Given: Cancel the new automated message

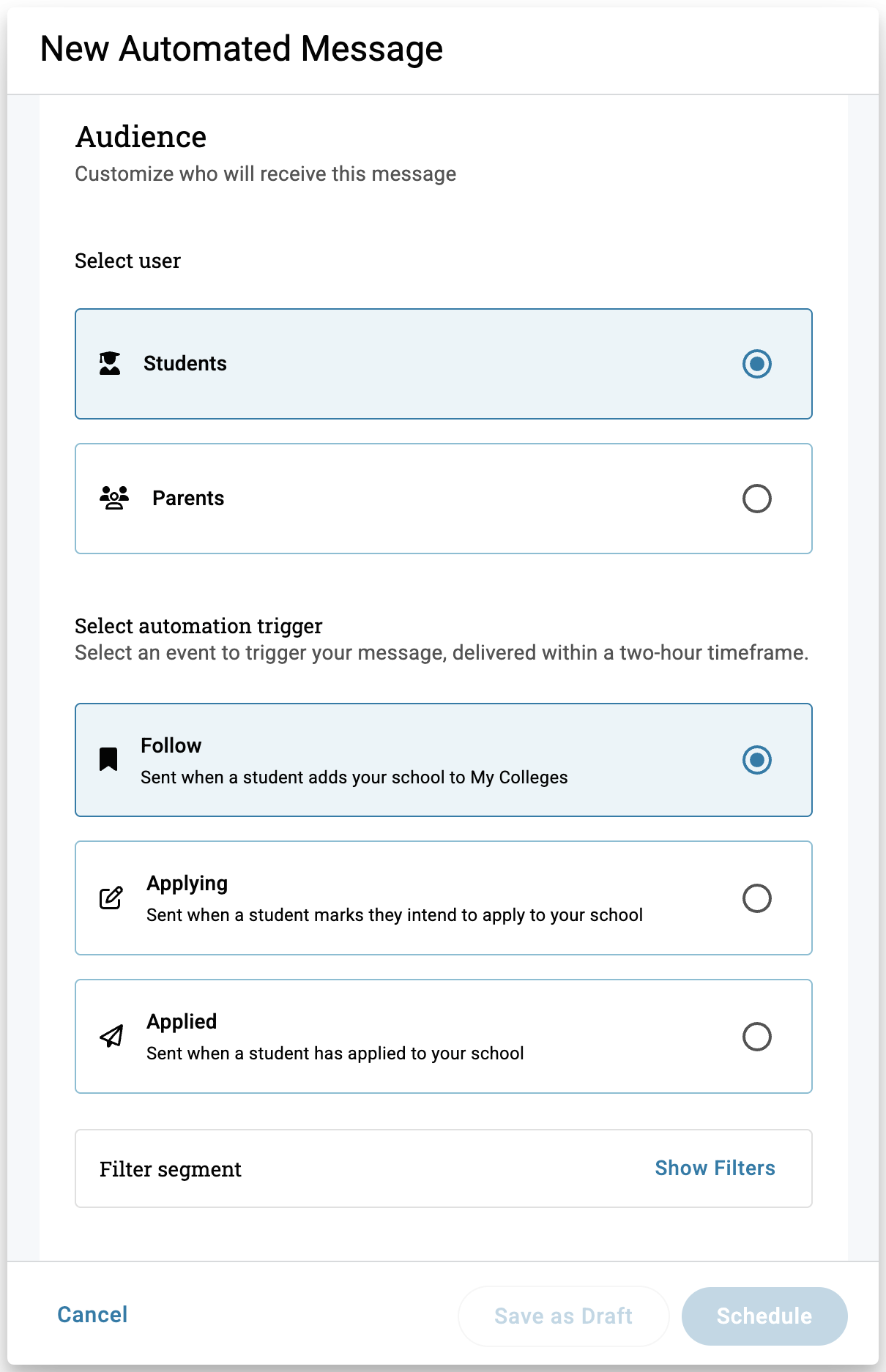Looking at the screenshot, I should [92, 1314].
